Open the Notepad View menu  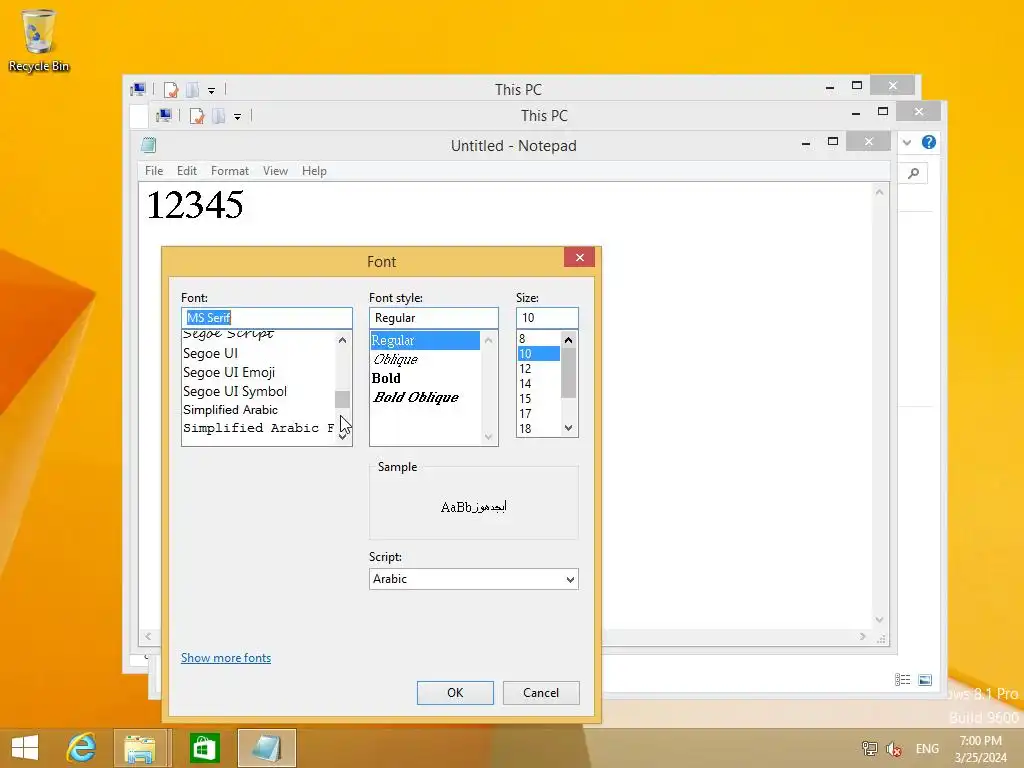pos(276,170)
